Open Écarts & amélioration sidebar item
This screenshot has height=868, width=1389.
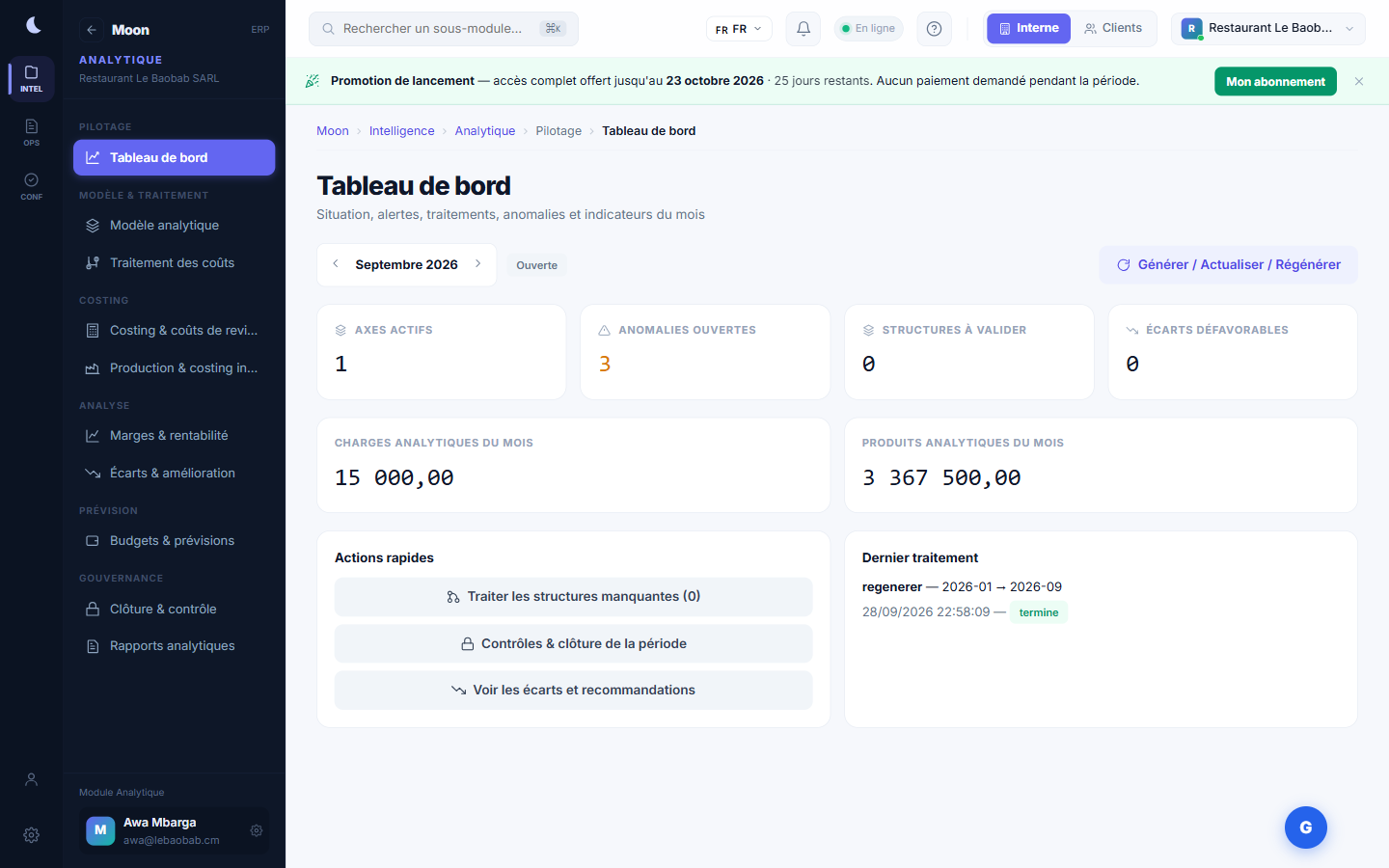click(x=175, y=474)
